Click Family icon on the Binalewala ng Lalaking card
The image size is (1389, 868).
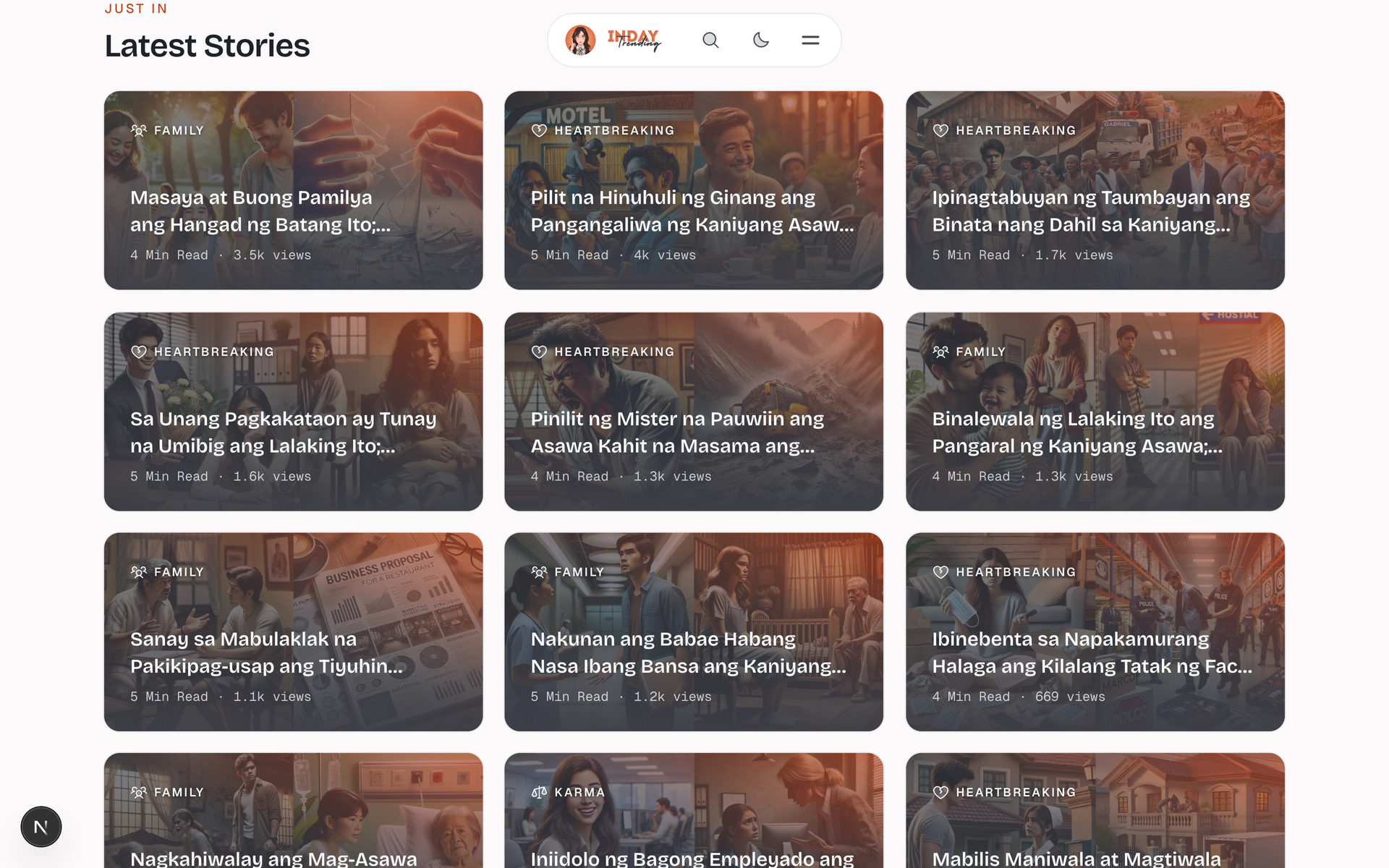(x=940, y=352)
